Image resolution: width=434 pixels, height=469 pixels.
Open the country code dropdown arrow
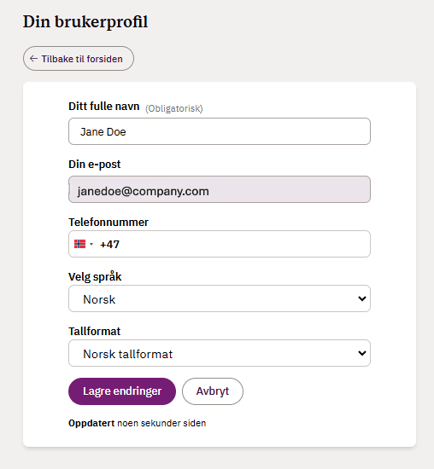point(91,244)
